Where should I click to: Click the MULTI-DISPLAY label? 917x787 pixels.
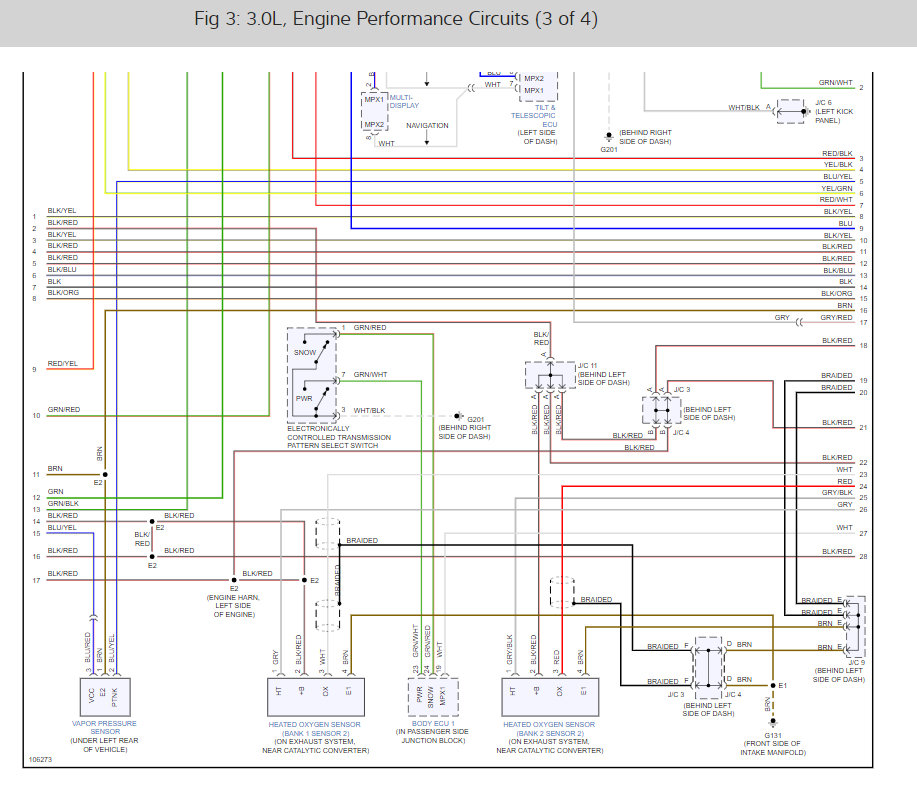coord(404,102)
